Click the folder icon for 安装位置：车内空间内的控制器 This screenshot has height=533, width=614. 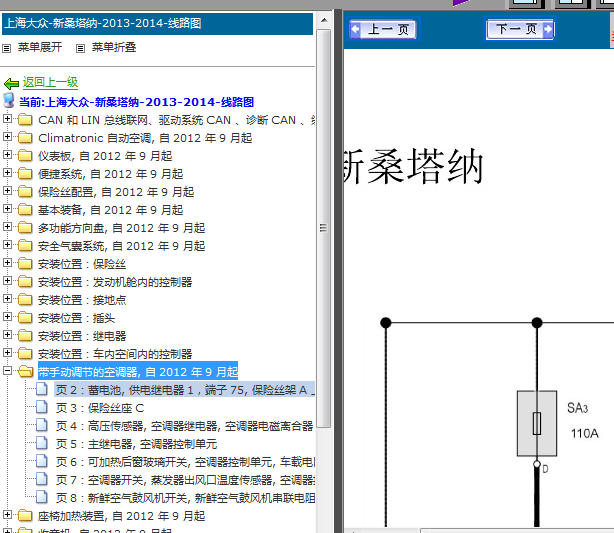coord(25,354)
